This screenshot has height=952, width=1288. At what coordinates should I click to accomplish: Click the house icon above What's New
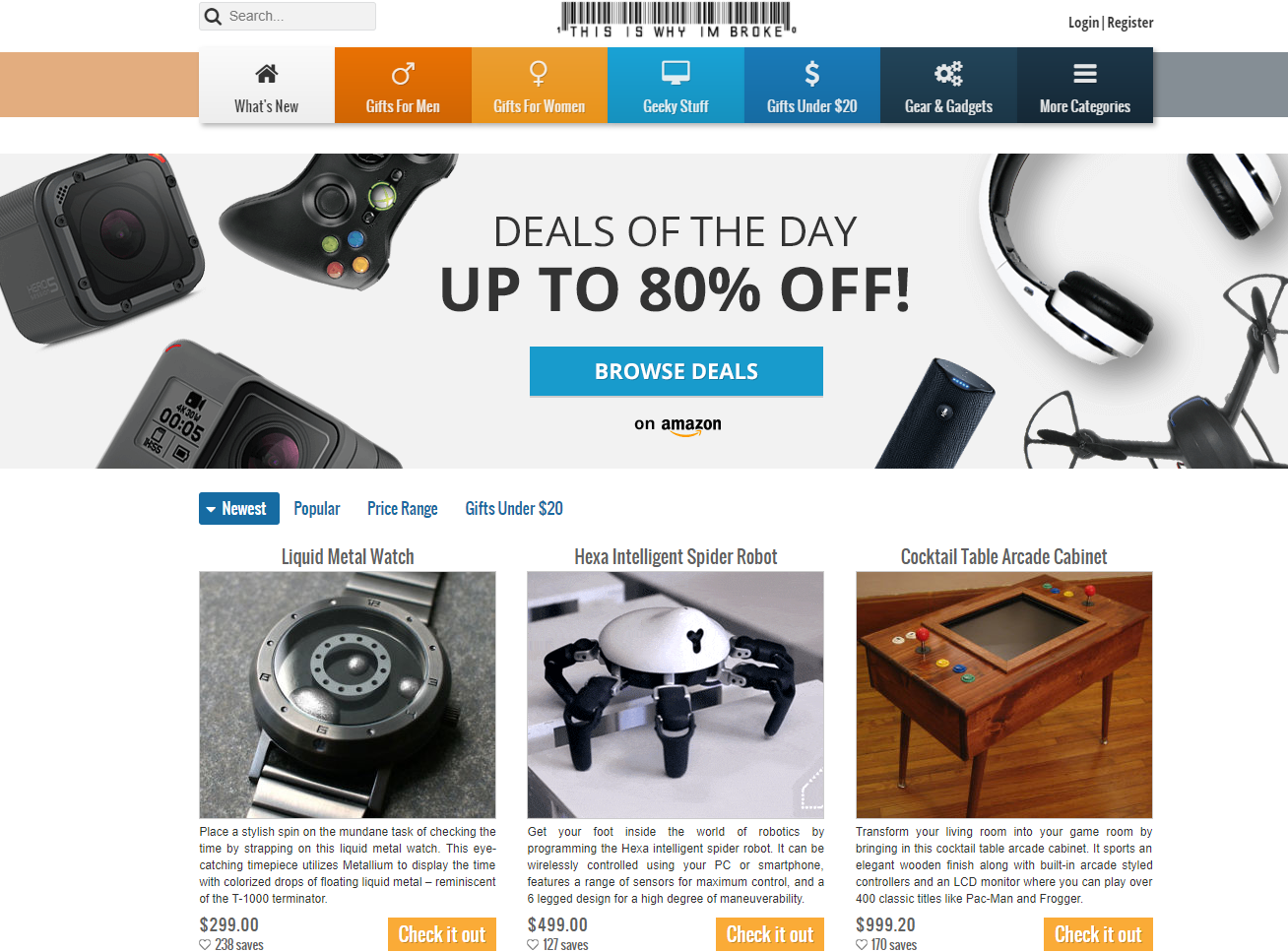(266, 74)
